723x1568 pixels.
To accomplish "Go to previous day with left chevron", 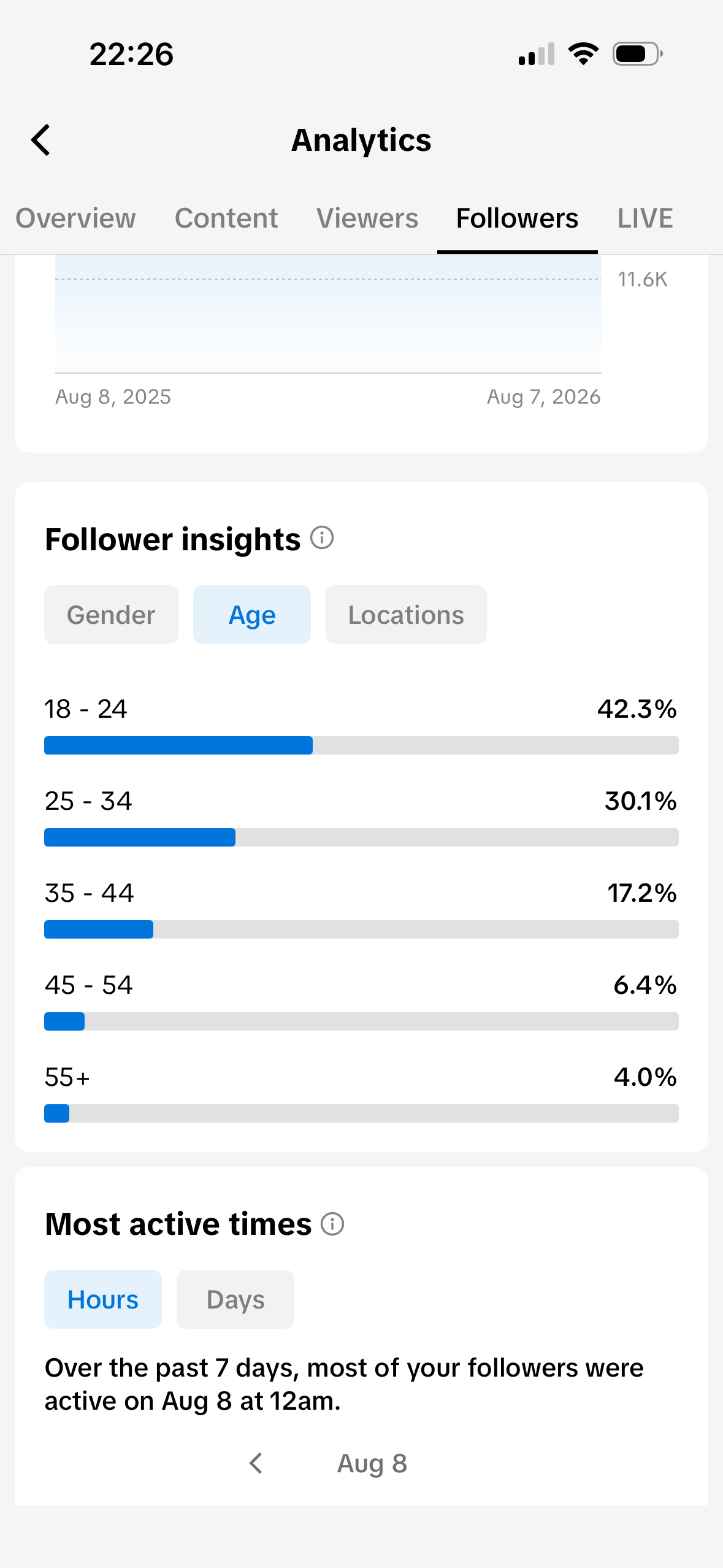I will coord(256,1463).
